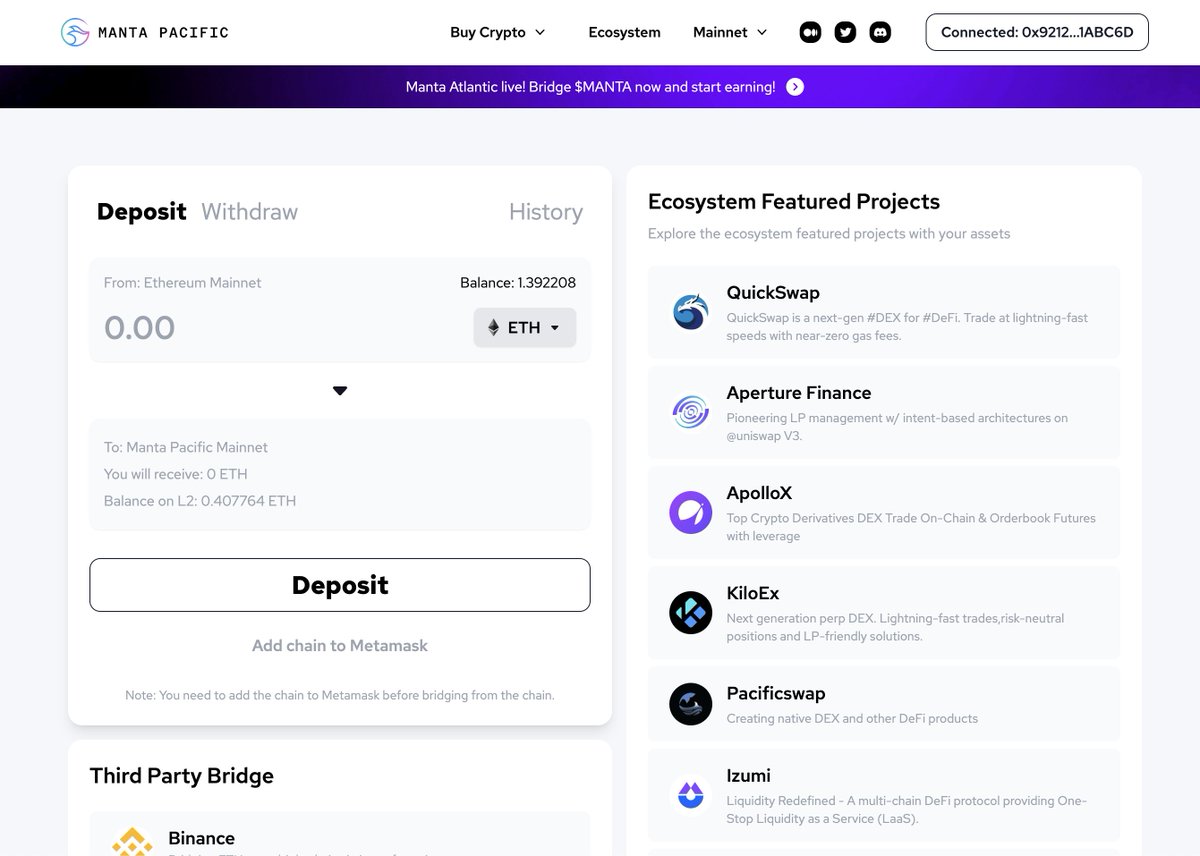1200x856 pixels.
Task: Click the Izumi logo icon
Action: (x=690, y=795)
